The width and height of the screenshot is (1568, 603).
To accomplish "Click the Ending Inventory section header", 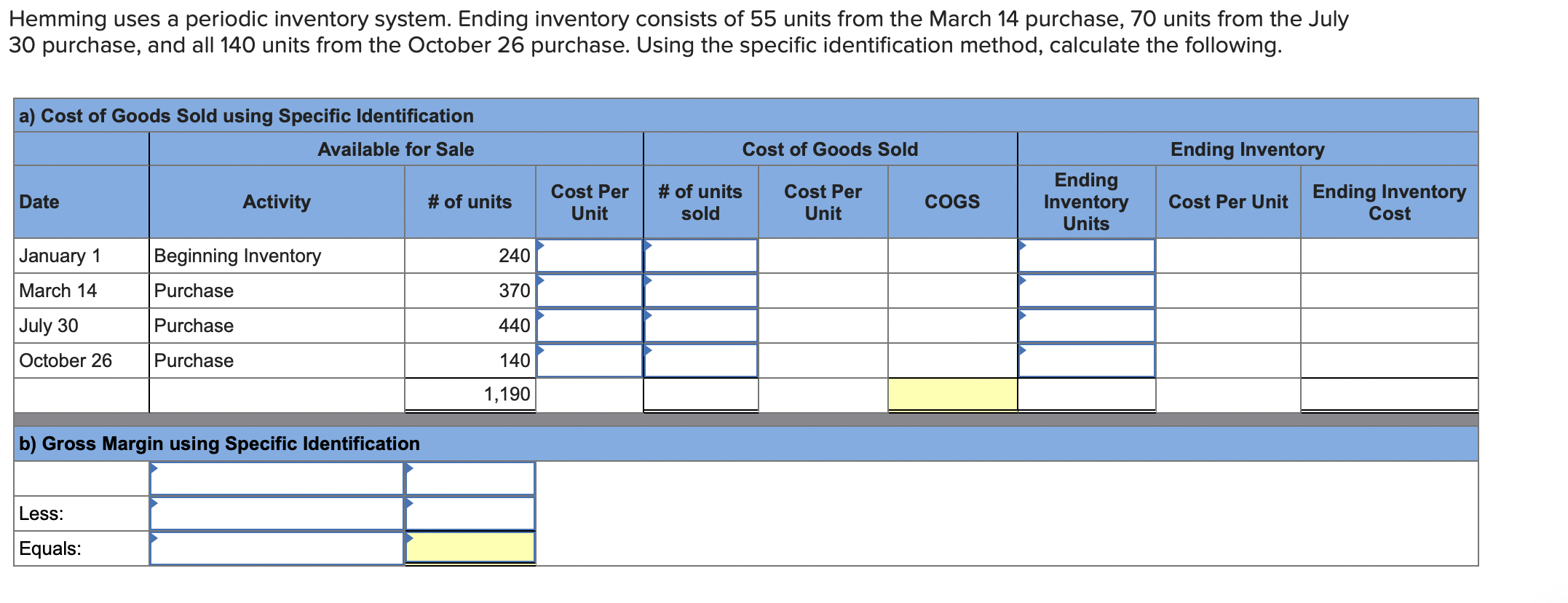I will coord(1248,149).
